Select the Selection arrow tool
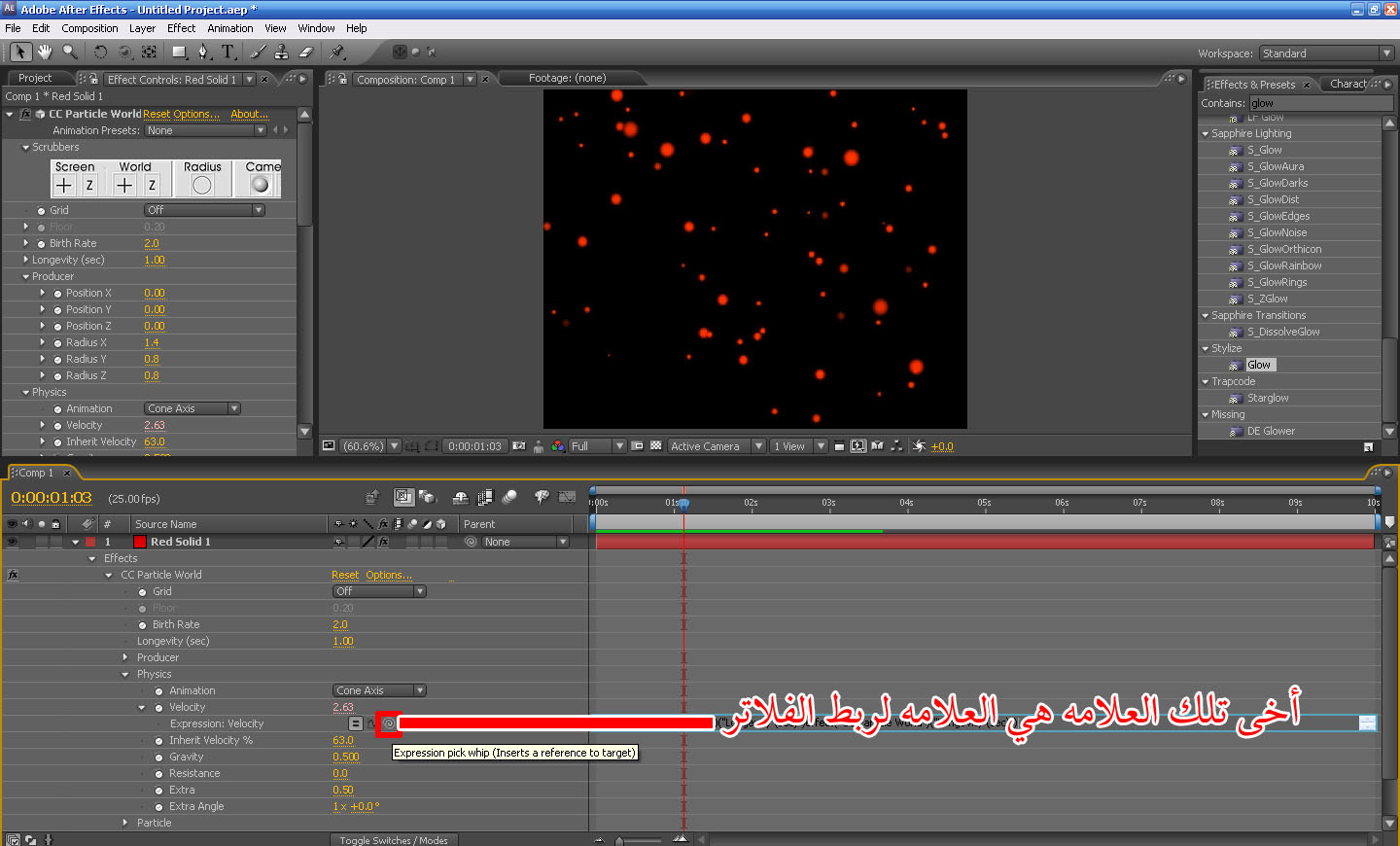The image size is (1400, 846). pyautogui.click(x=21, y=52)
